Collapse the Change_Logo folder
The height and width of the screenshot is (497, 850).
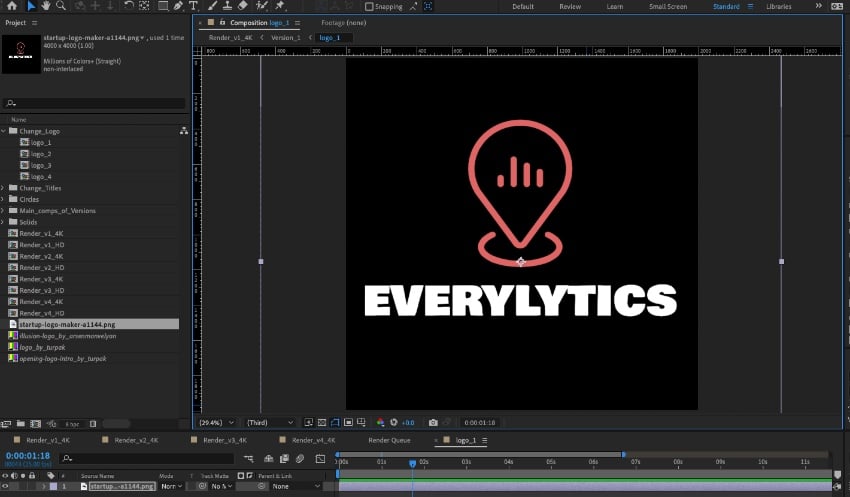point(3,131)
